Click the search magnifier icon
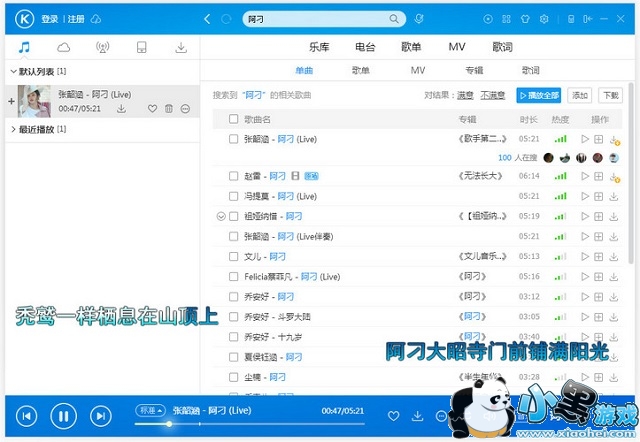Image resolution: width=640 pixels, height=442 pixels. [x=398, y=19]
